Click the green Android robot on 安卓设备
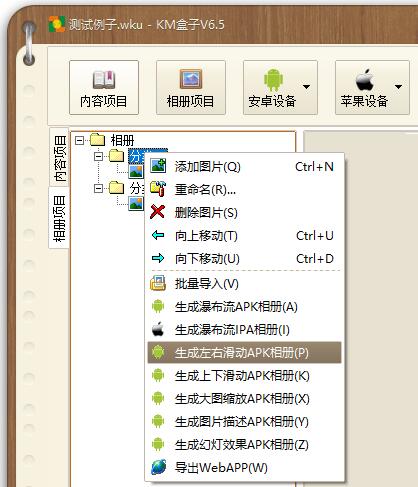This screenshot has width=418, height=487. (273, 80)
